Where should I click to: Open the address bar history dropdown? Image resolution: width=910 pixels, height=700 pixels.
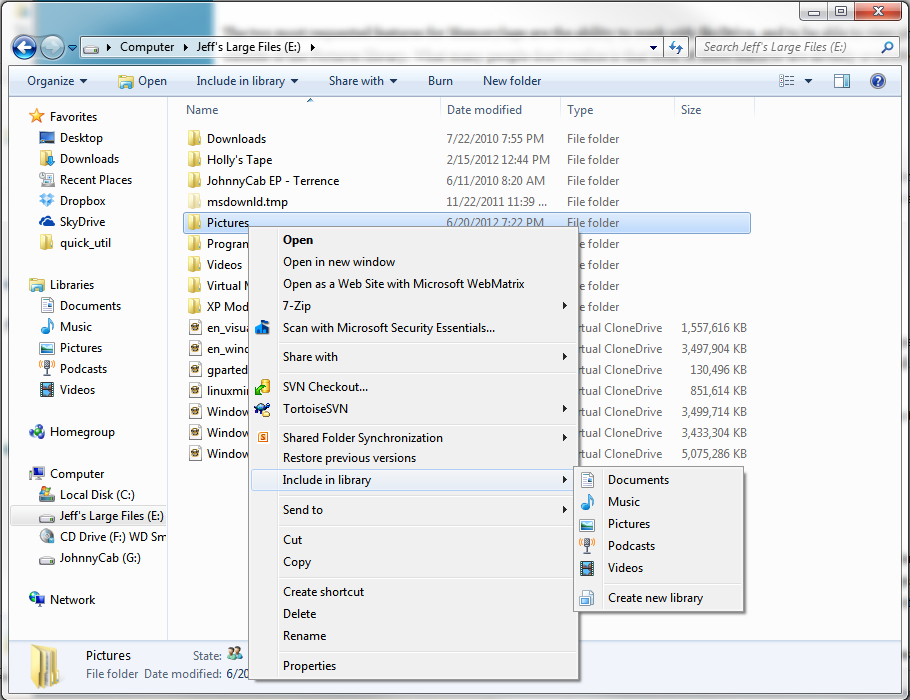click(653, 48)
